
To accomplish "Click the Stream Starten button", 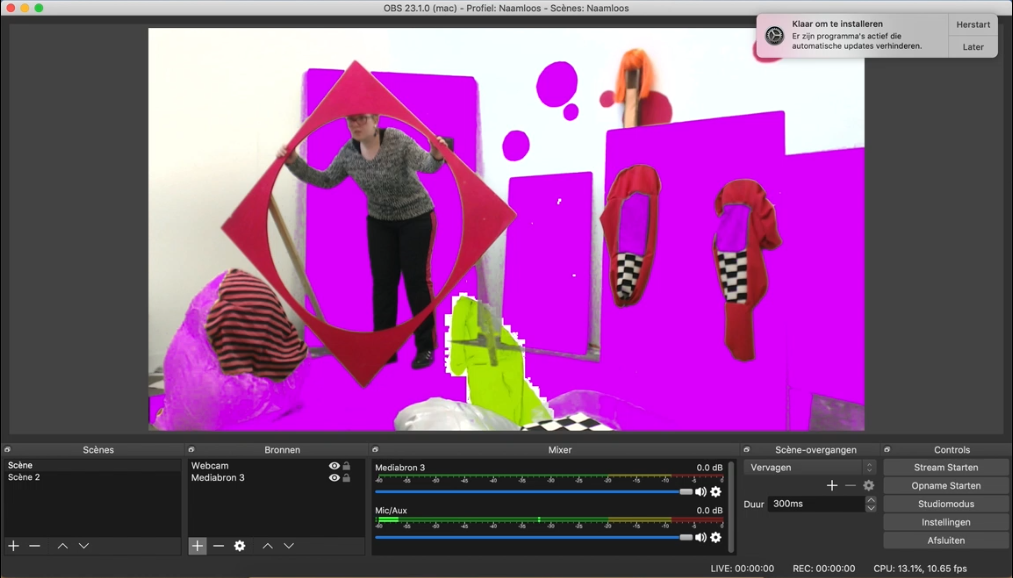I will point(945,468).
